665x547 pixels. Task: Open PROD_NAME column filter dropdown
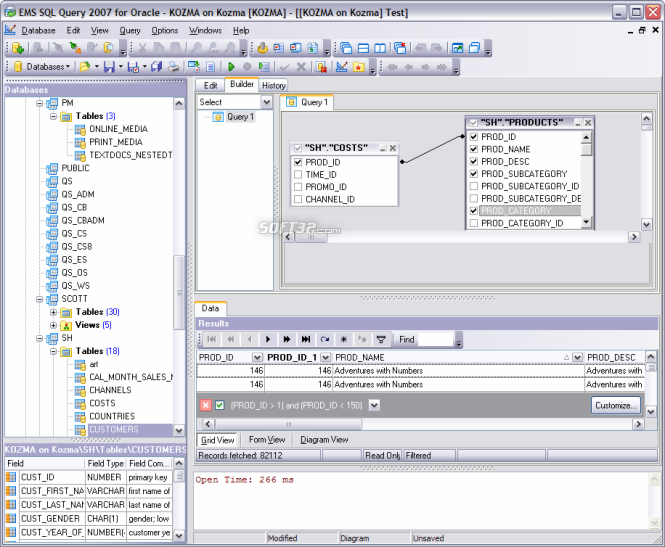pyautogui.click(x=577, y=357)
